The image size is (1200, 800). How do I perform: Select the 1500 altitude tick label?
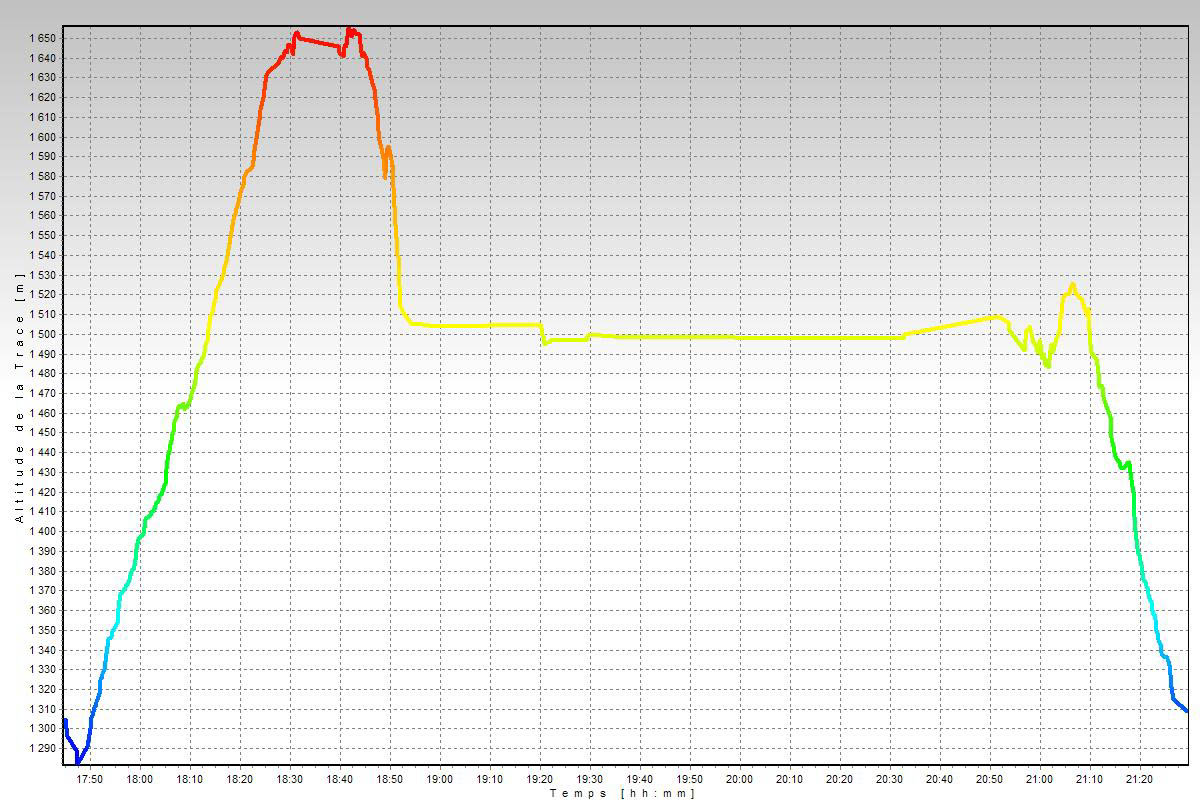(43, 334)
